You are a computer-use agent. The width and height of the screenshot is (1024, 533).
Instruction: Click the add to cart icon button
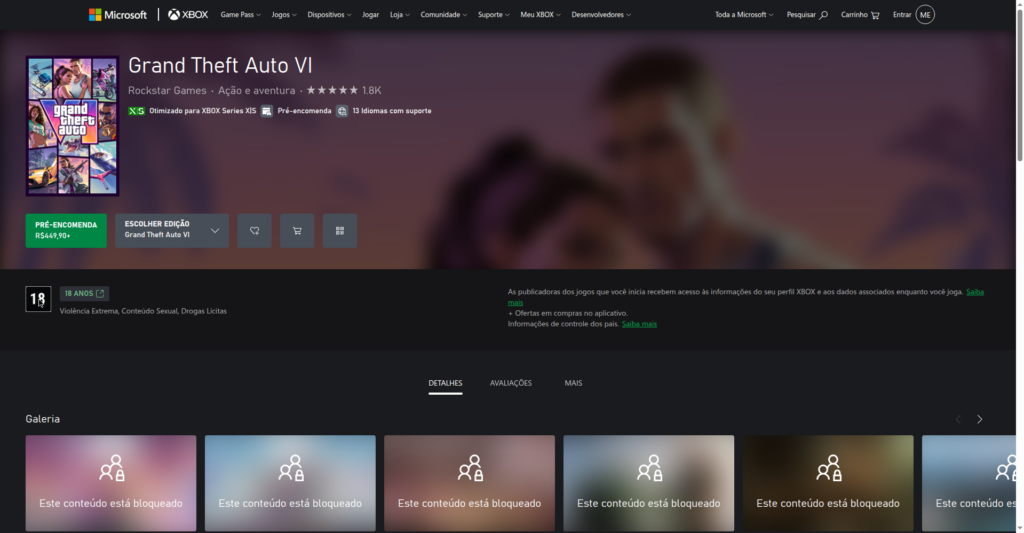click(x=297, y=231)
